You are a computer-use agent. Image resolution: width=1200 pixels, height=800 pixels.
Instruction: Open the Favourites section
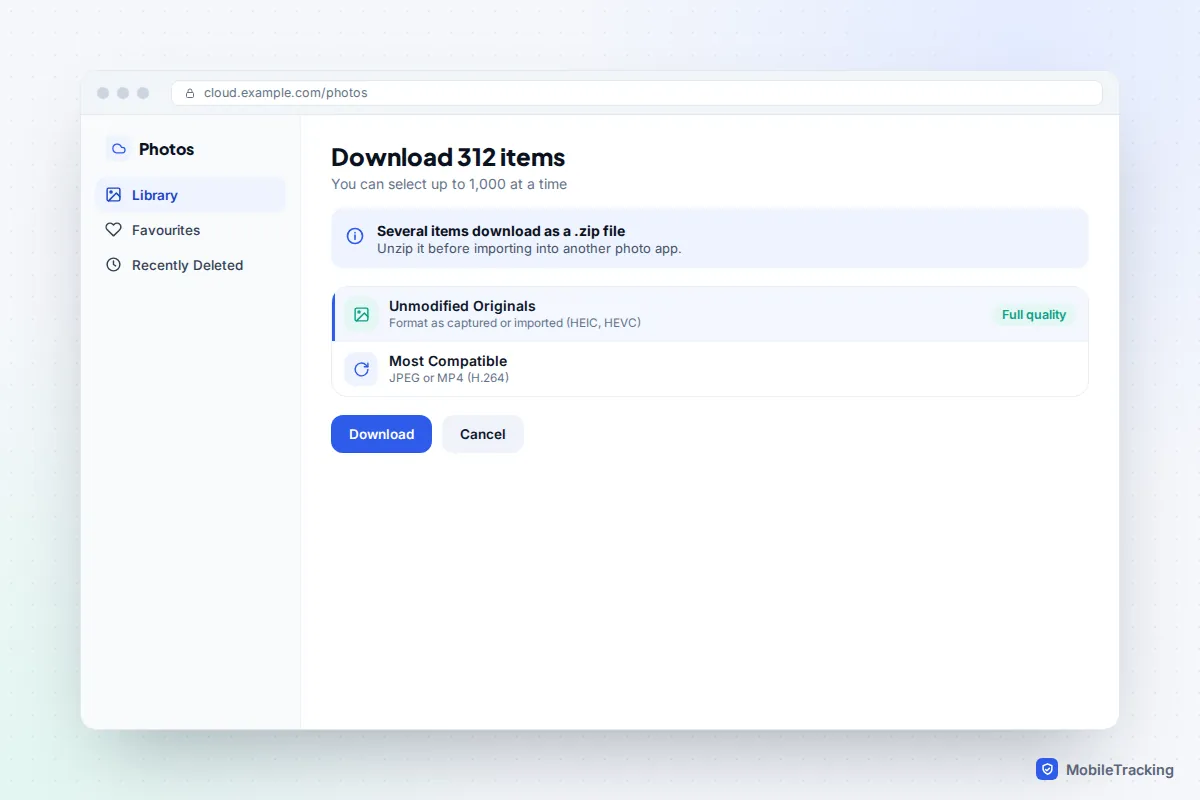(x=191, y=230)
